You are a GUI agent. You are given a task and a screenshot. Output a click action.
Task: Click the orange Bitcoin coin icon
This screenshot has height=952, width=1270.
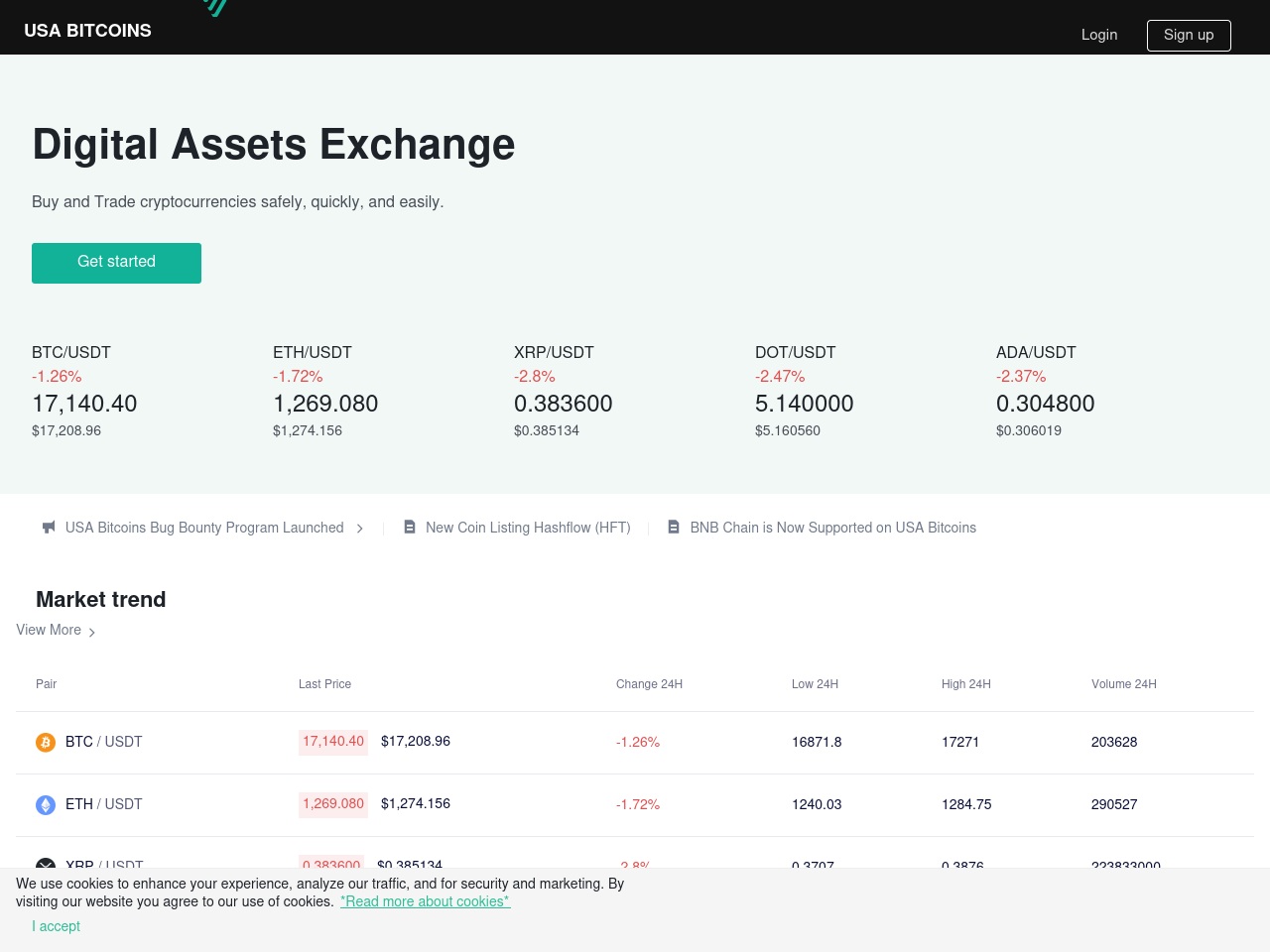[x=46, y=743]
